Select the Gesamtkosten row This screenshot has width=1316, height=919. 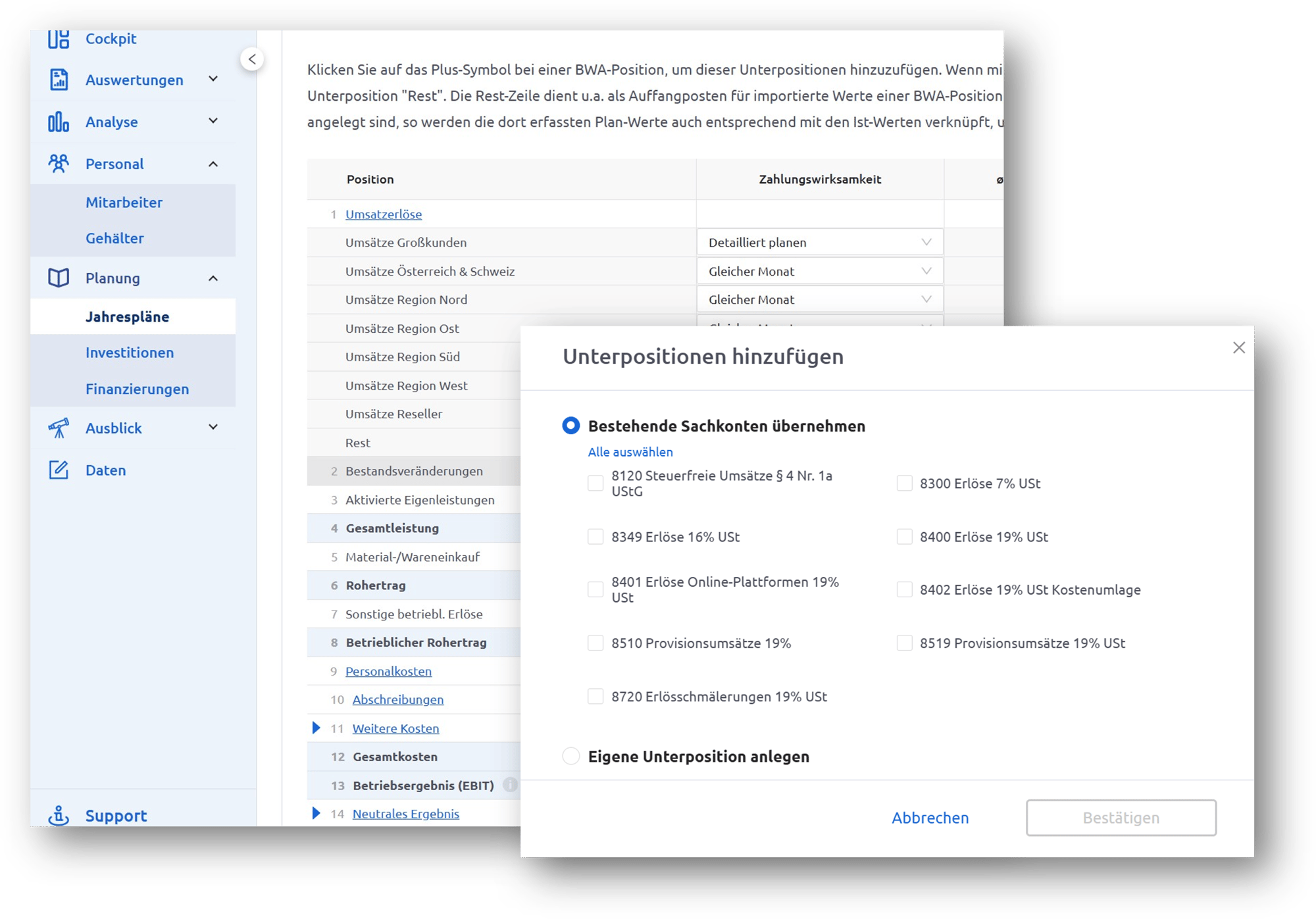[x=414, y=757]
